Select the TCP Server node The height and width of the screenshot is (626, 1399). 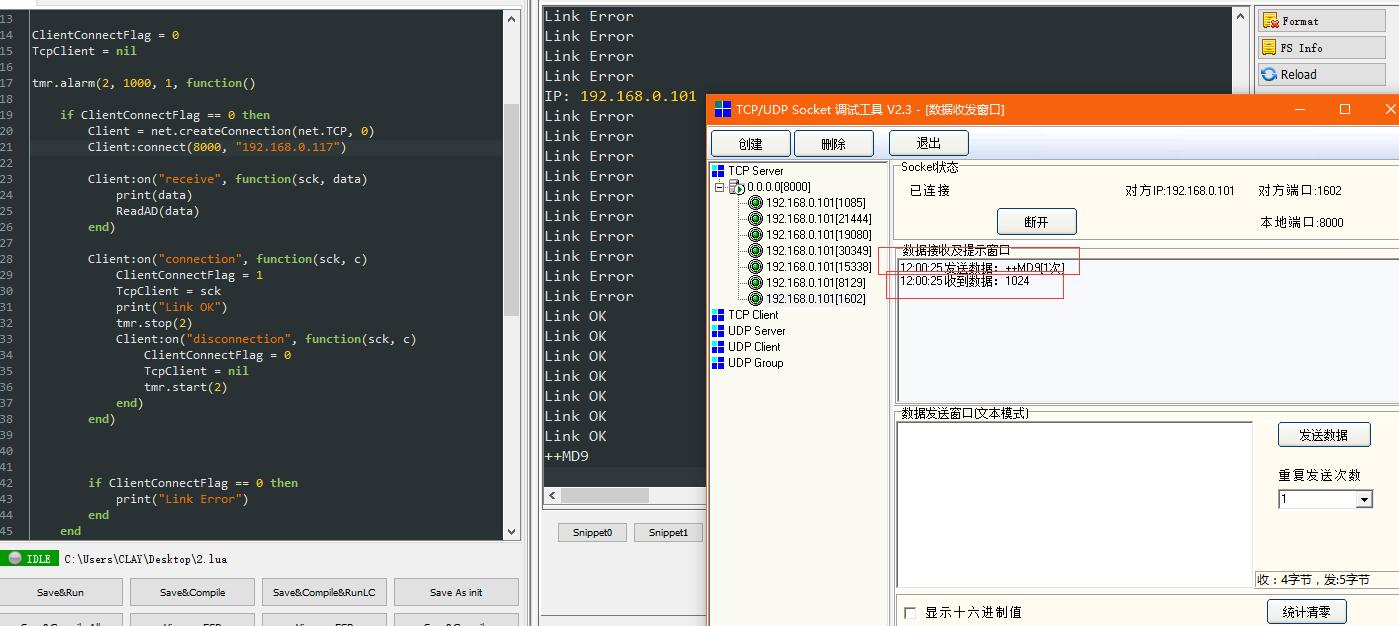coord(755,171)
